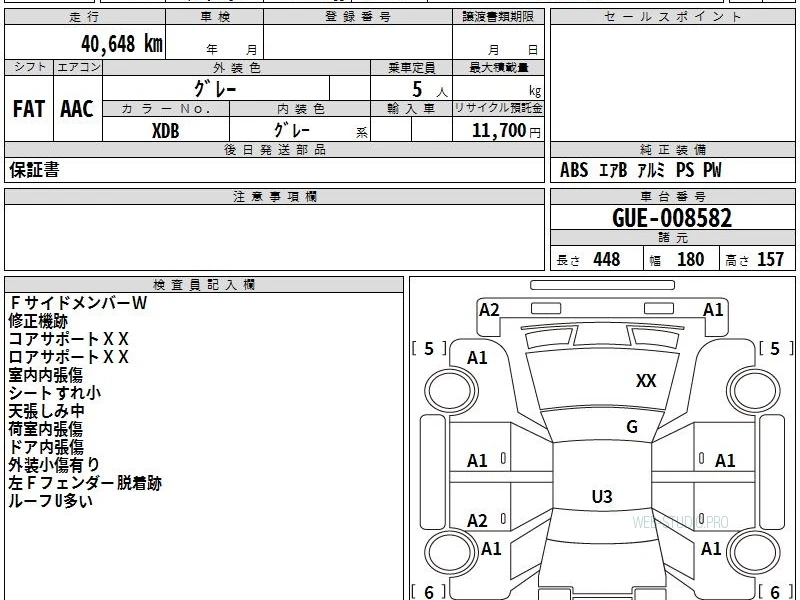Select the recycle deposit 11,700 円
800x600 pixels.
(506, 131)
